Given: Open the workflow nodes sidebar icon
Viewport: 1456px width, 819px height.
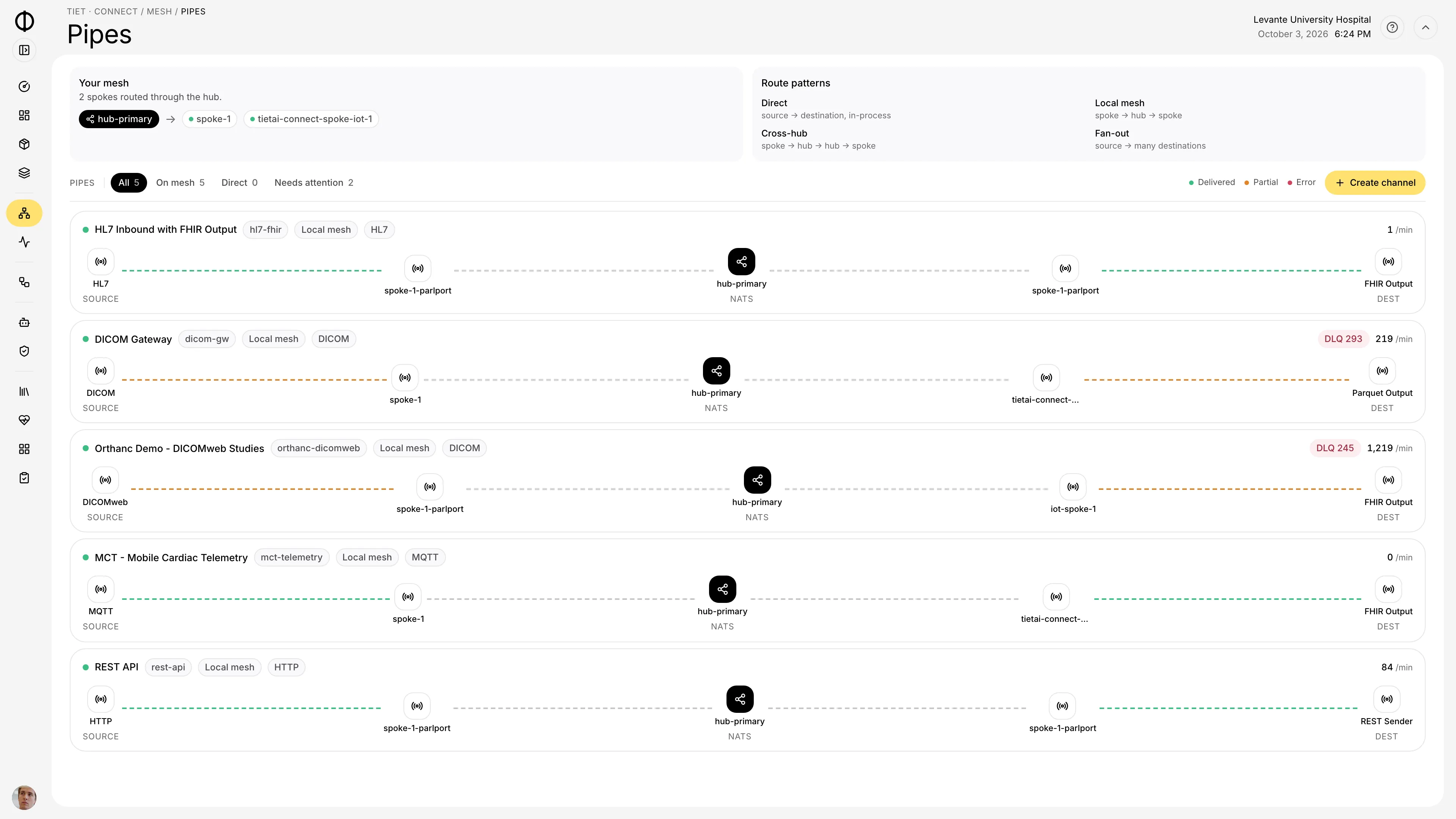Looking at the screenshot, I should [24, 282].
